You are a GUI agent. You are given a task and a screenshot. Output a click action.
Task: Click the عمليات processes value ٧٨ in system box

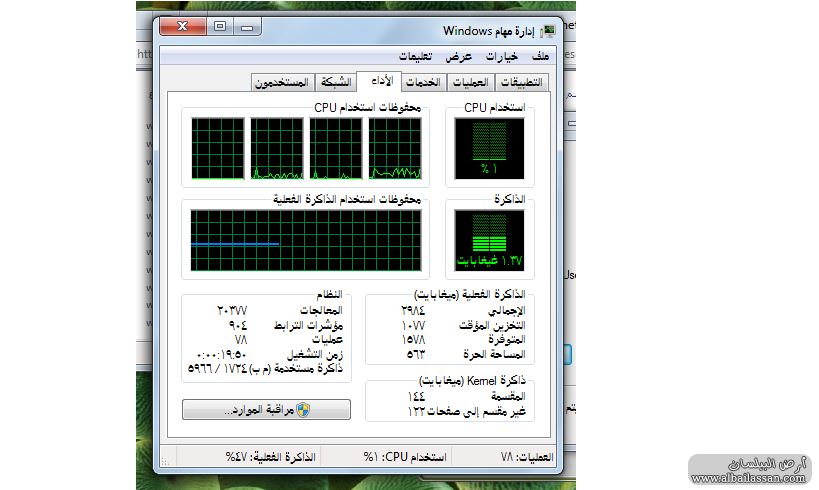click(x=241, y=340)
